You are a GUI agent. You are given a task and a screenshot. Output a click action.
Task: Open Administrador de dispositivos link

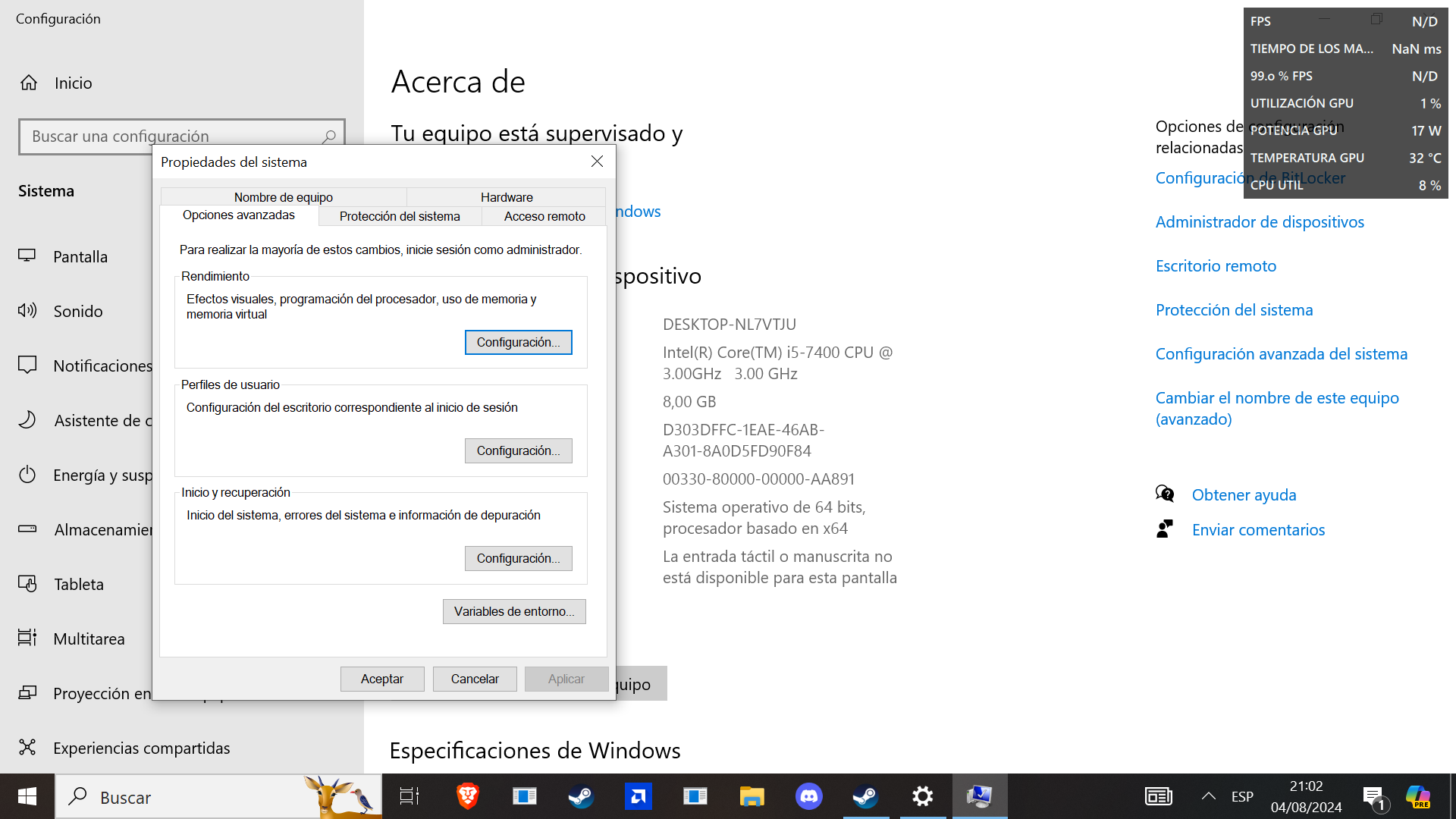(x=1259, y=222)
